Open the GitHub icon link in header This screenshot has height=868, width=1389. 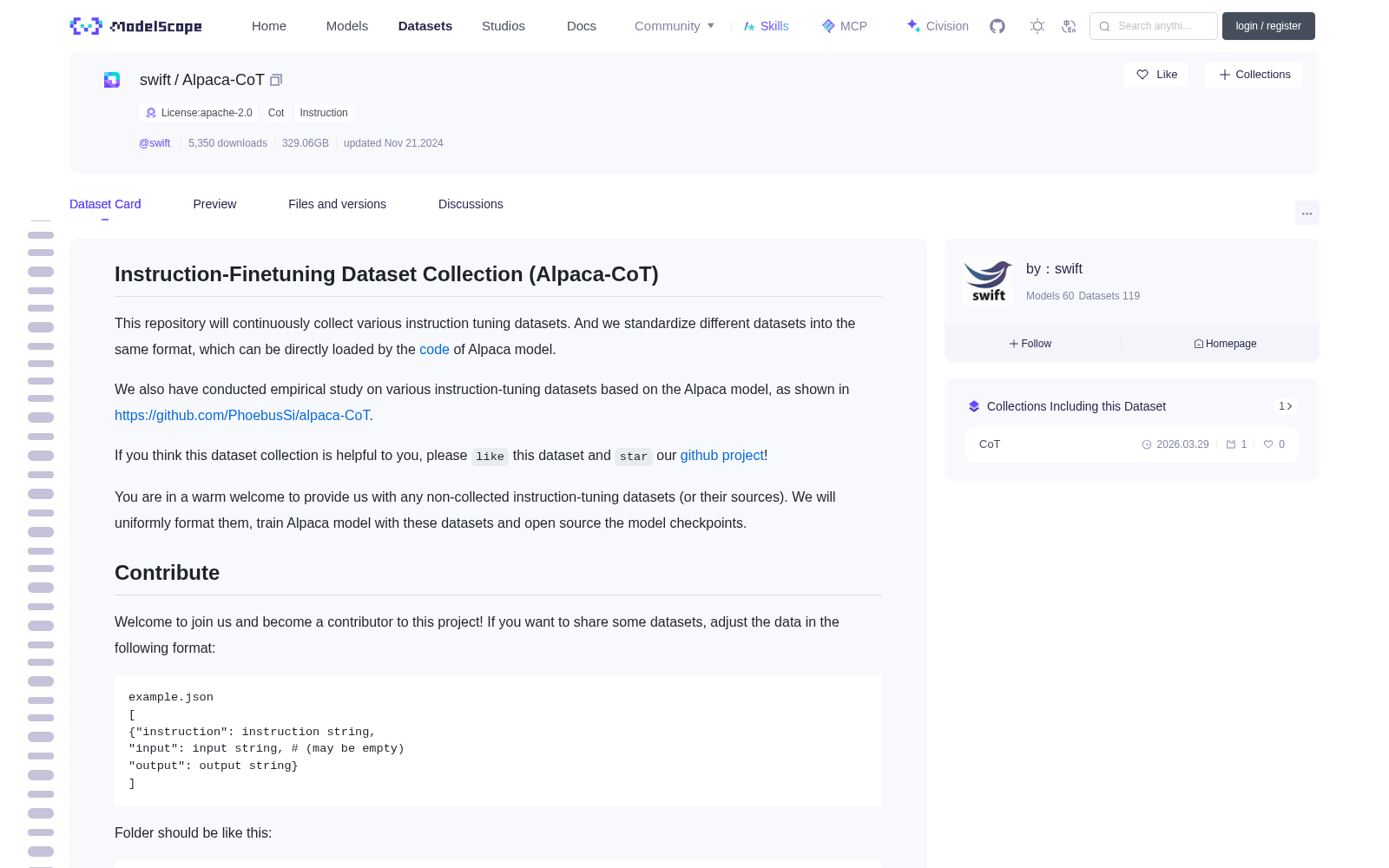[x=997, y=26]
